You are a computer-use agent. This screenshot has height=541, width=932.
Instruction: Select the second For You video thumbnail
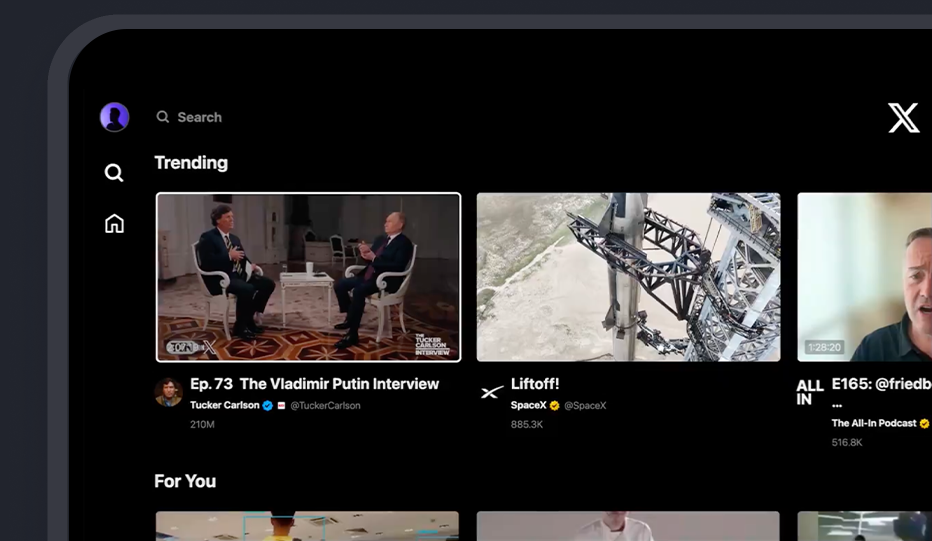point(628,526)
